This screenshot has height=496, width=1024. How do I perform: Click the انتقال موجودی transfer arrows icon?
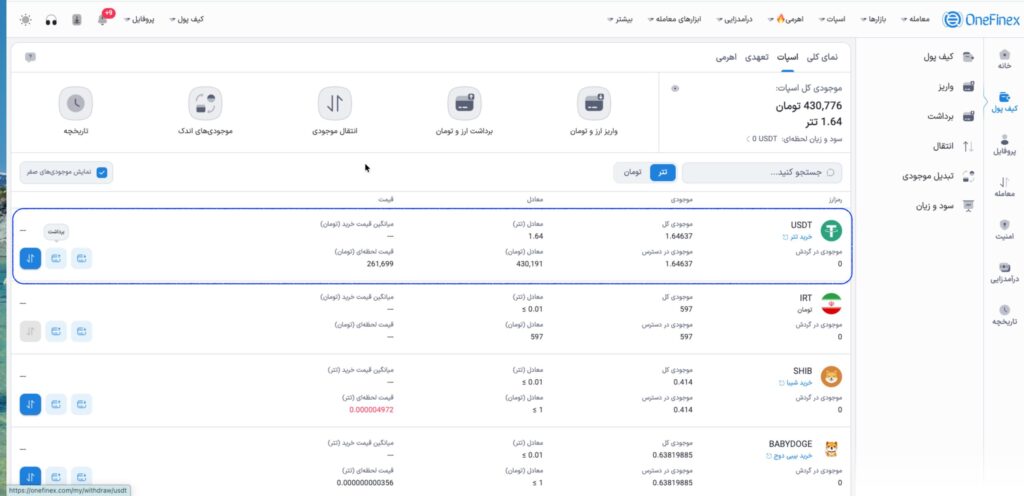pos(334,103)
